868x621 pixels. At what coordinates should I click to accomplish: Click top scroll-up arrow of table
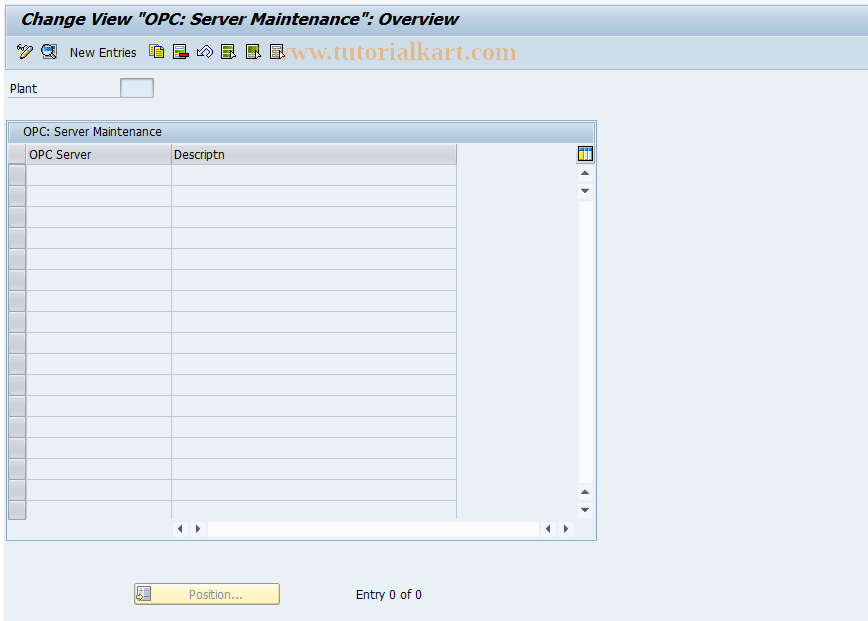click(585, 173)
